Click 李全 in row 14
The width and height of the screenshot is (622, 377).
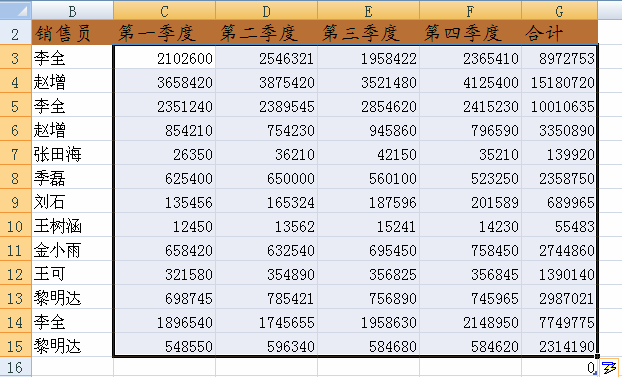tap(50, 321)
